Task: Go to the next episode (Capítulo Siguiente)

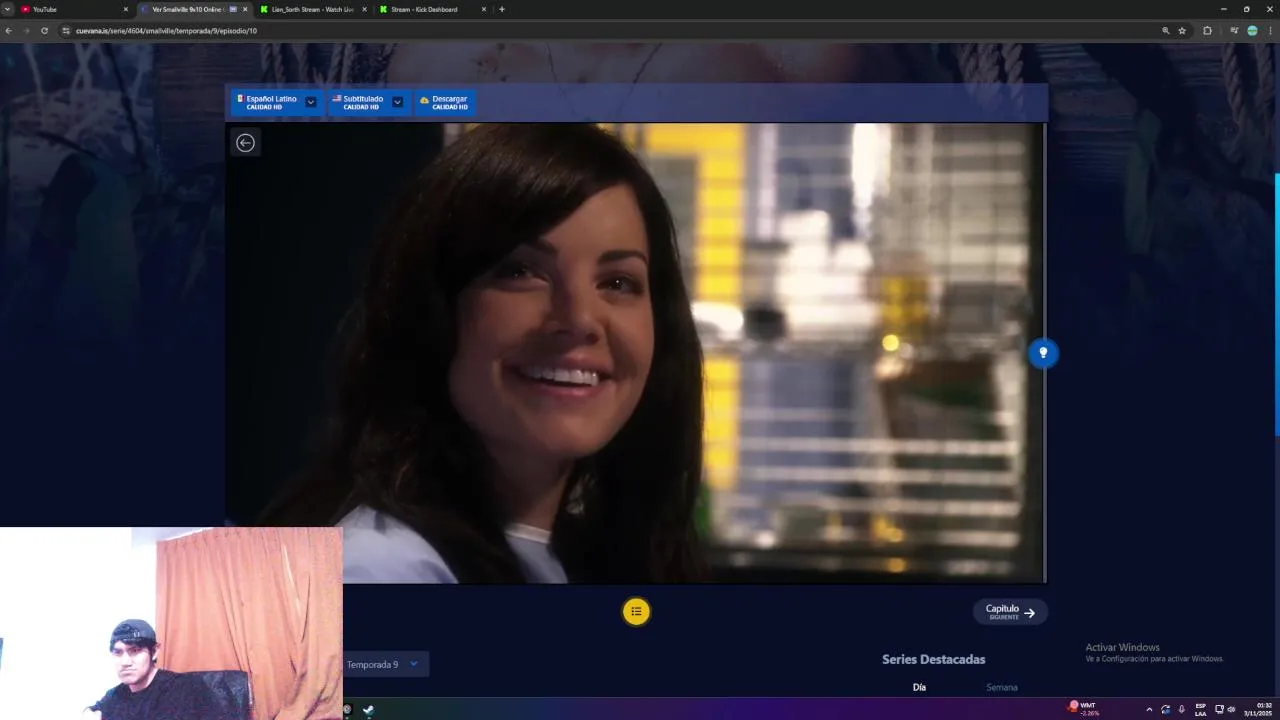Action: click(1010, 612)
